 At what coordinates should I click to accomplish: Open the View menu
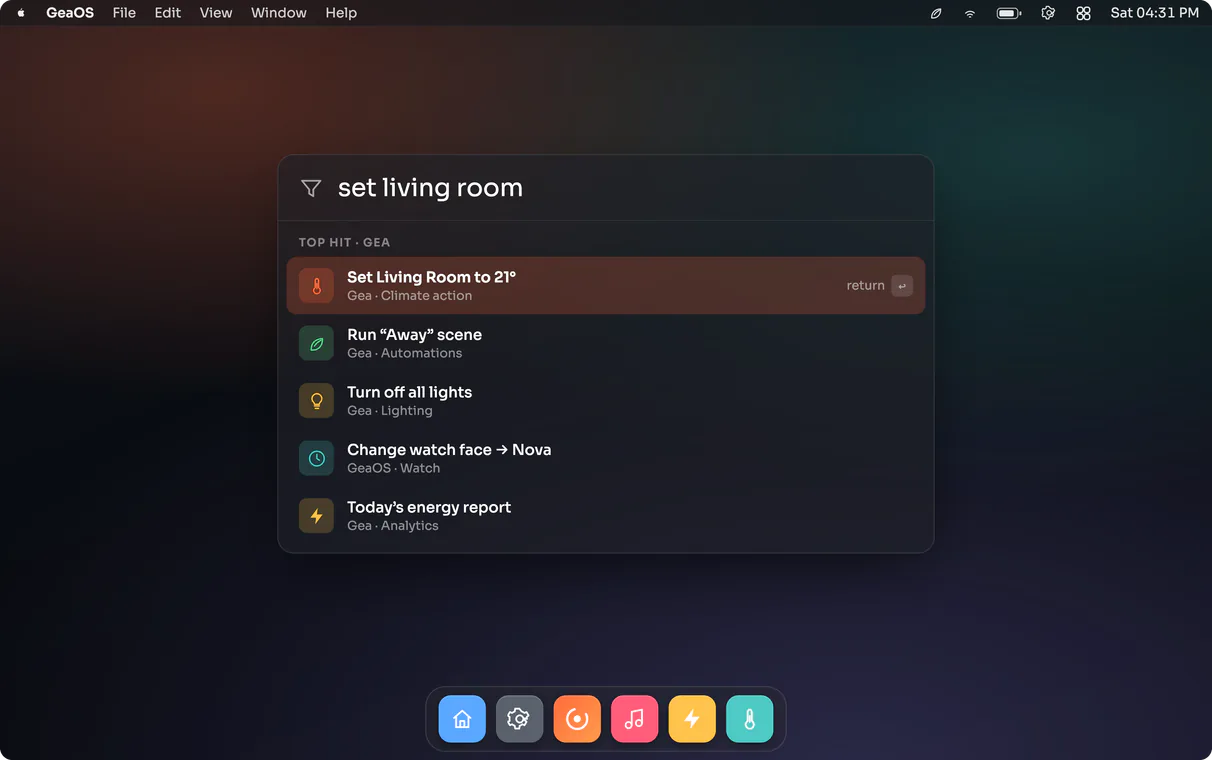click(x=216, y=13)
